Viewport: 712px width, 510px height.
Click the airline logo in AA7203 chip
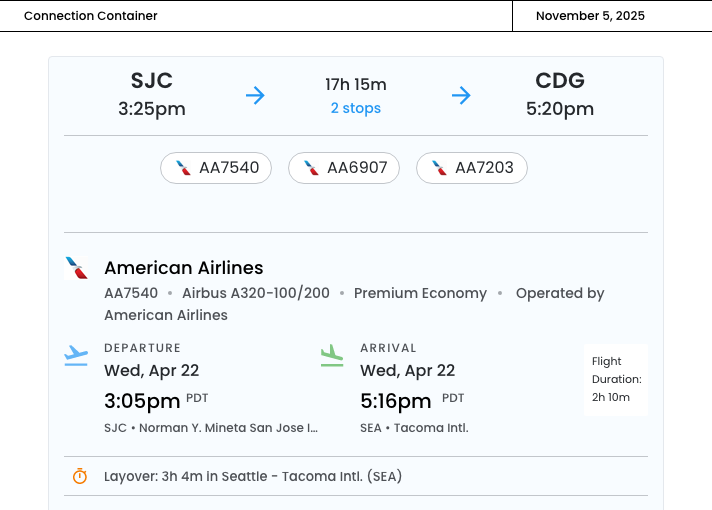[x=439, y=168]
